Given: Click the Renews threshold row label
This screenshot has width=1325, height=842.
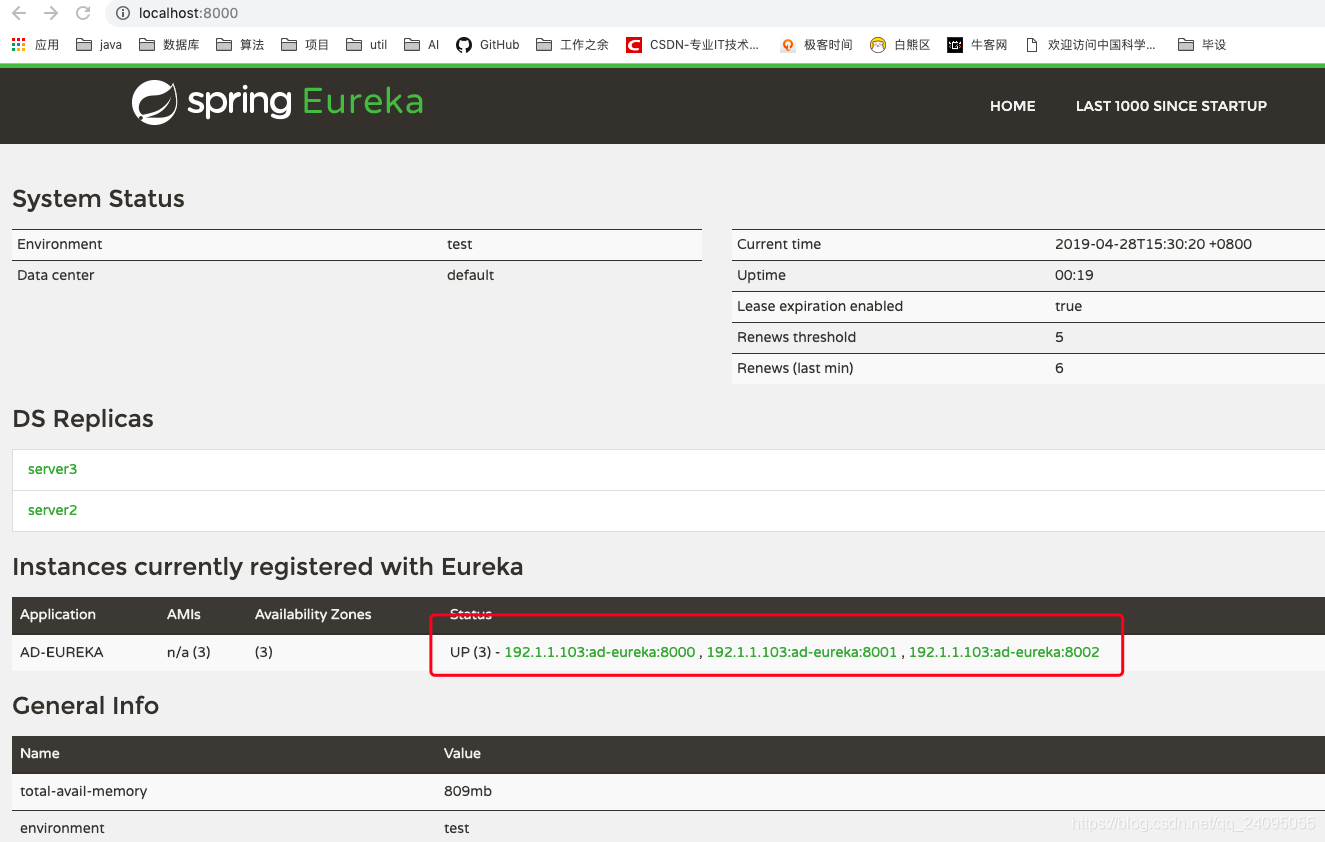Looking at the screenshot, I should (x=796, y=337).
